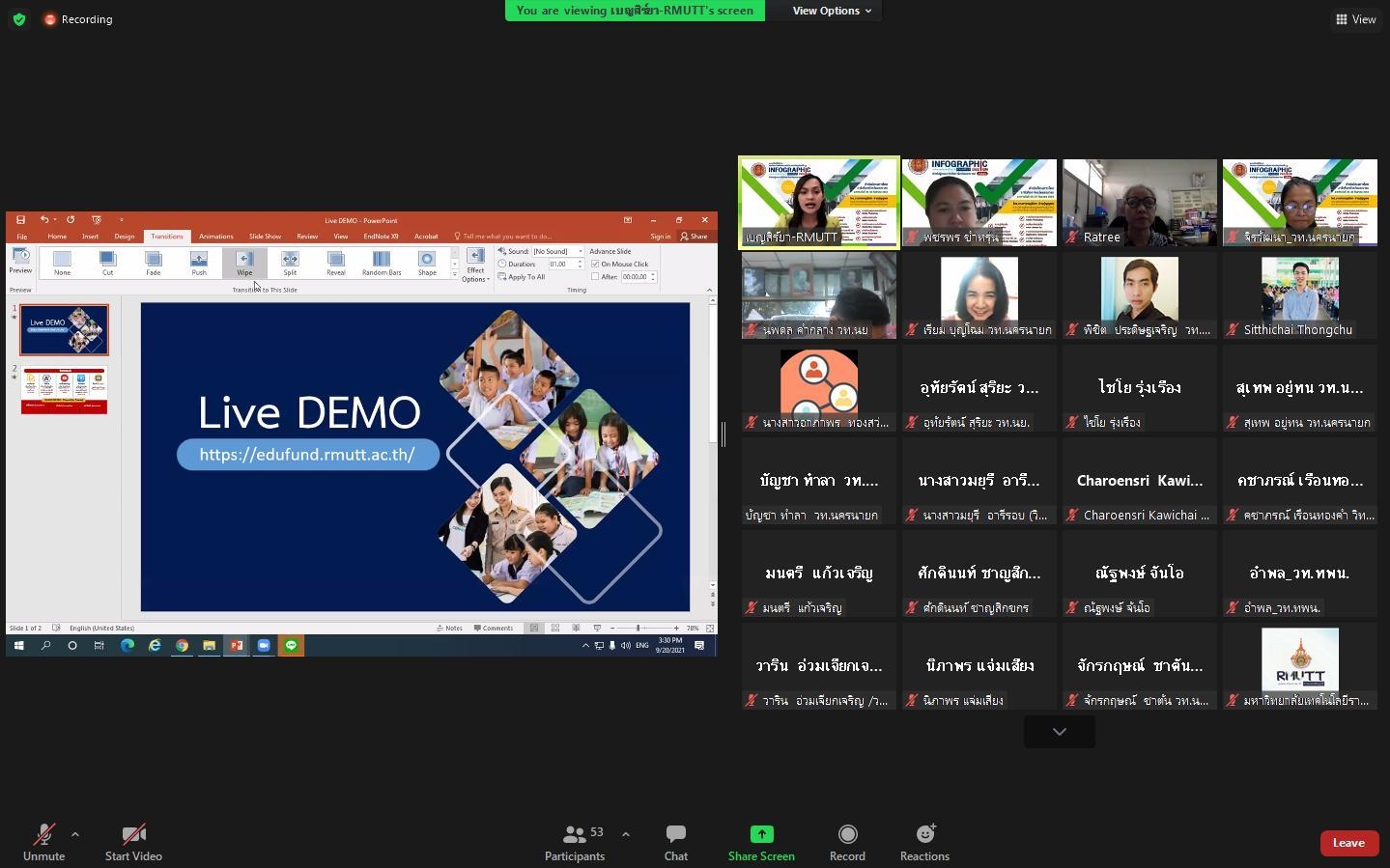Open Chat in Zoom toolbar

pos(676,843)
